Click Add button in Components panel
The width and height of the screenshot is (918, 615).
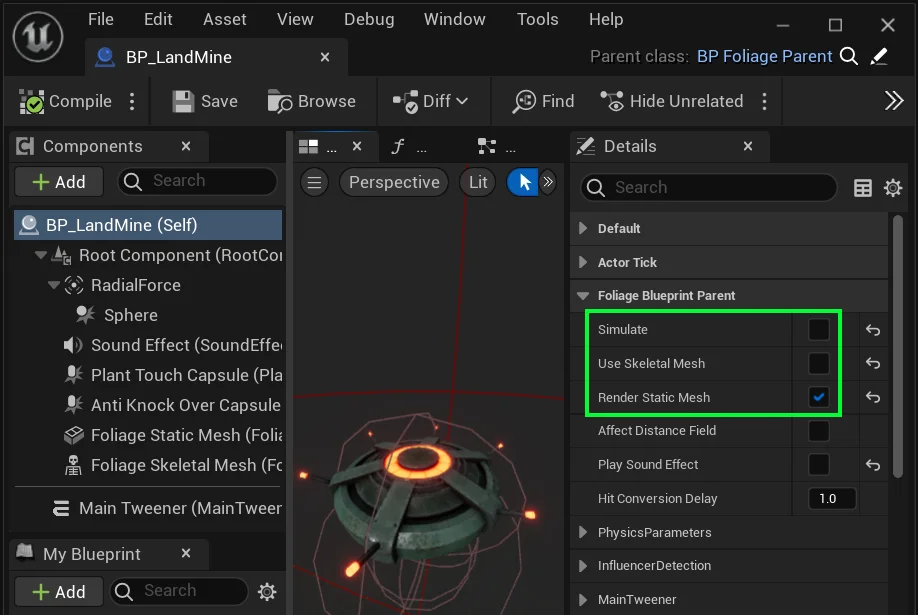(59, 182)
